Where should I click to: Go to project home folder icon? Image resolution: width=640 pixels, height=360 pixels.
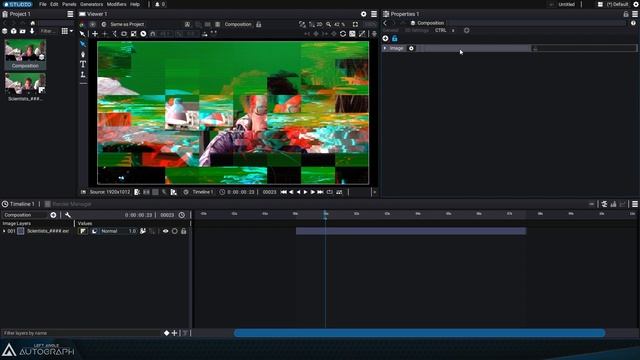tap(33, 23)
